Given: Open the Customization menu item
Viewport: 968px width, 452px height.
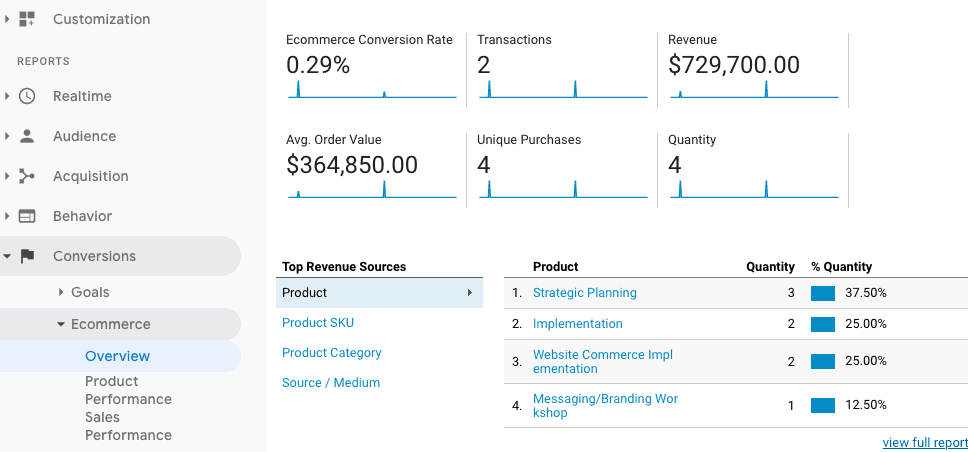Looking at the screenshot, I should tap(101, 19).
